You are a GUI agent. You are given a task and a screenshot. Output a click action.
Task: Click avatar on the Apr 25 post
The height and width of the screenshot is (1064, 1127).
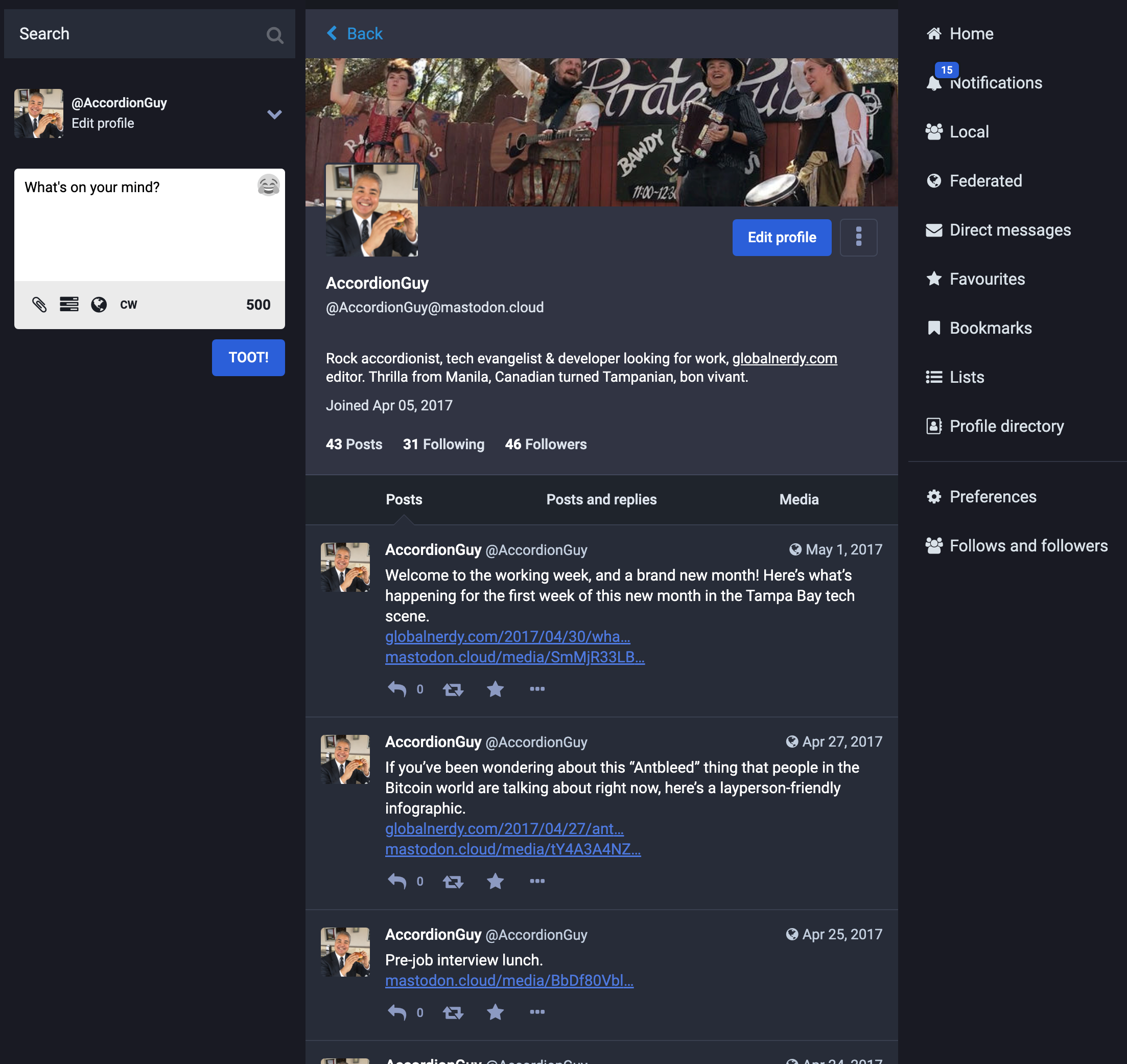[x=345, y=952]
